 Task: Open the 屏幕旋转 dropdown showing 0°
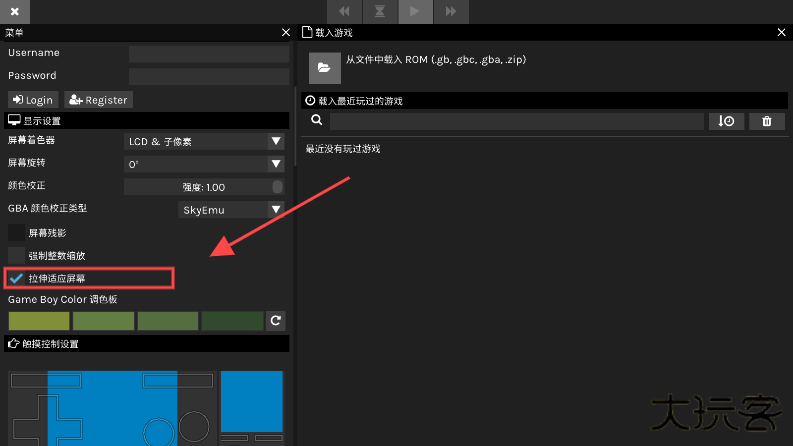204,164
